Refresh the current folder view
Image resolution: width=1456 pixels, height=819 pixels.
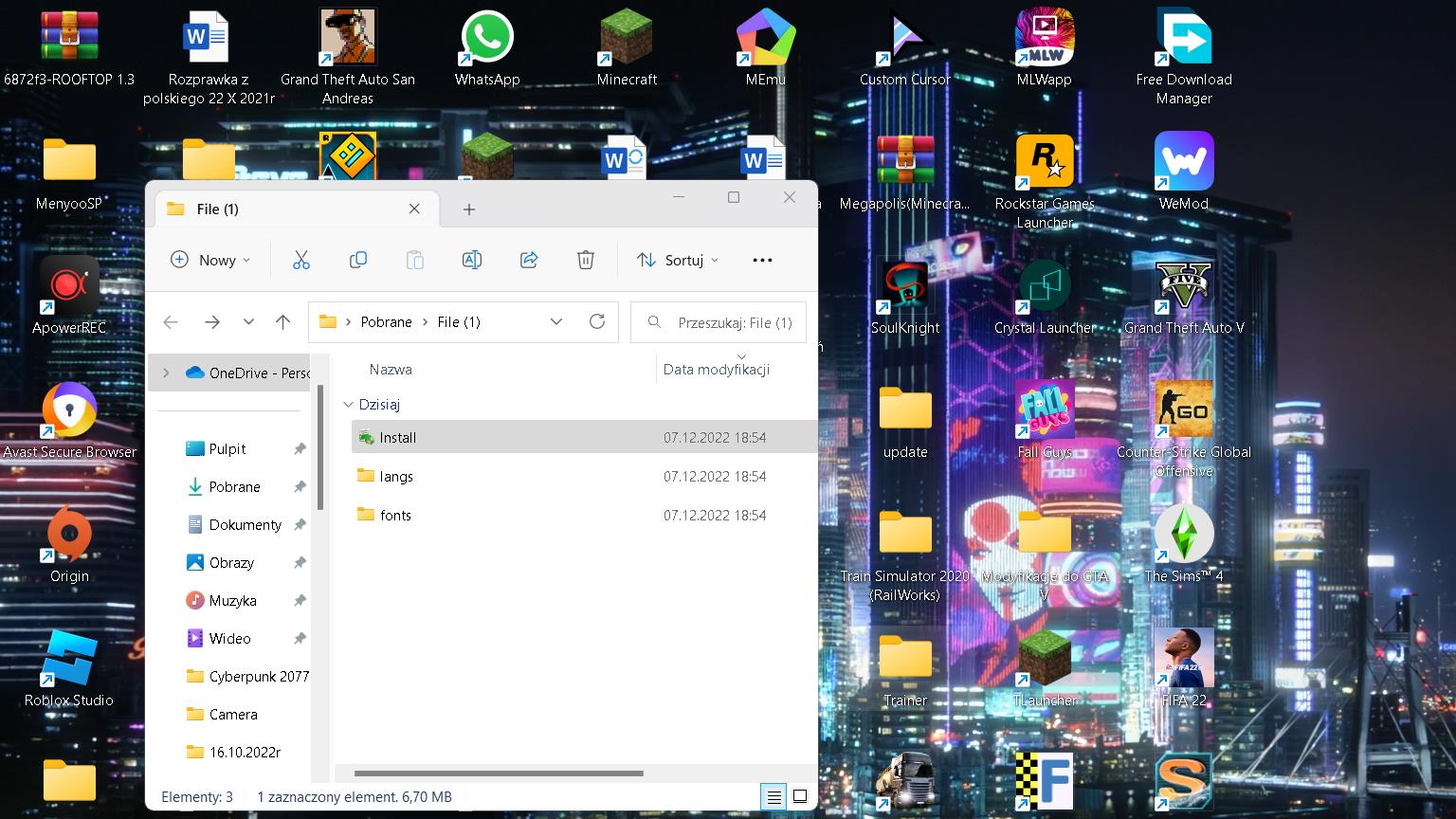pos(597,321)
